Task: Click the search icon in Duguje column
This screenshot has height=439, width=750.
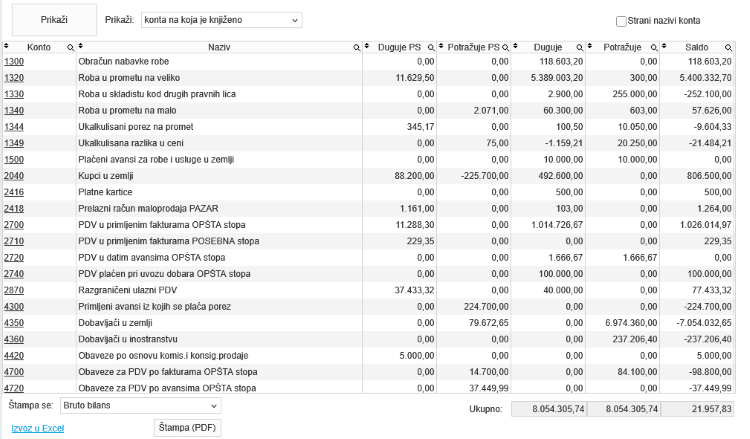Action: (x=580, y=47)
